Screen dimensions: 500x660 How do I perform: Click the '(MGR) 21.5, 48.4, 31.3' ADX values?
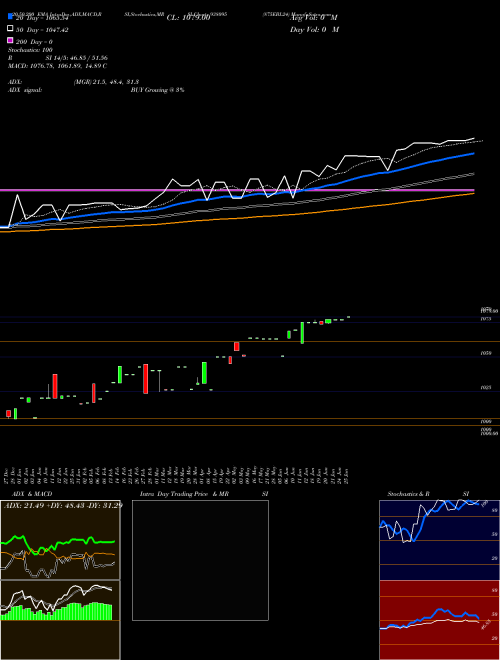tap(106, 82)
